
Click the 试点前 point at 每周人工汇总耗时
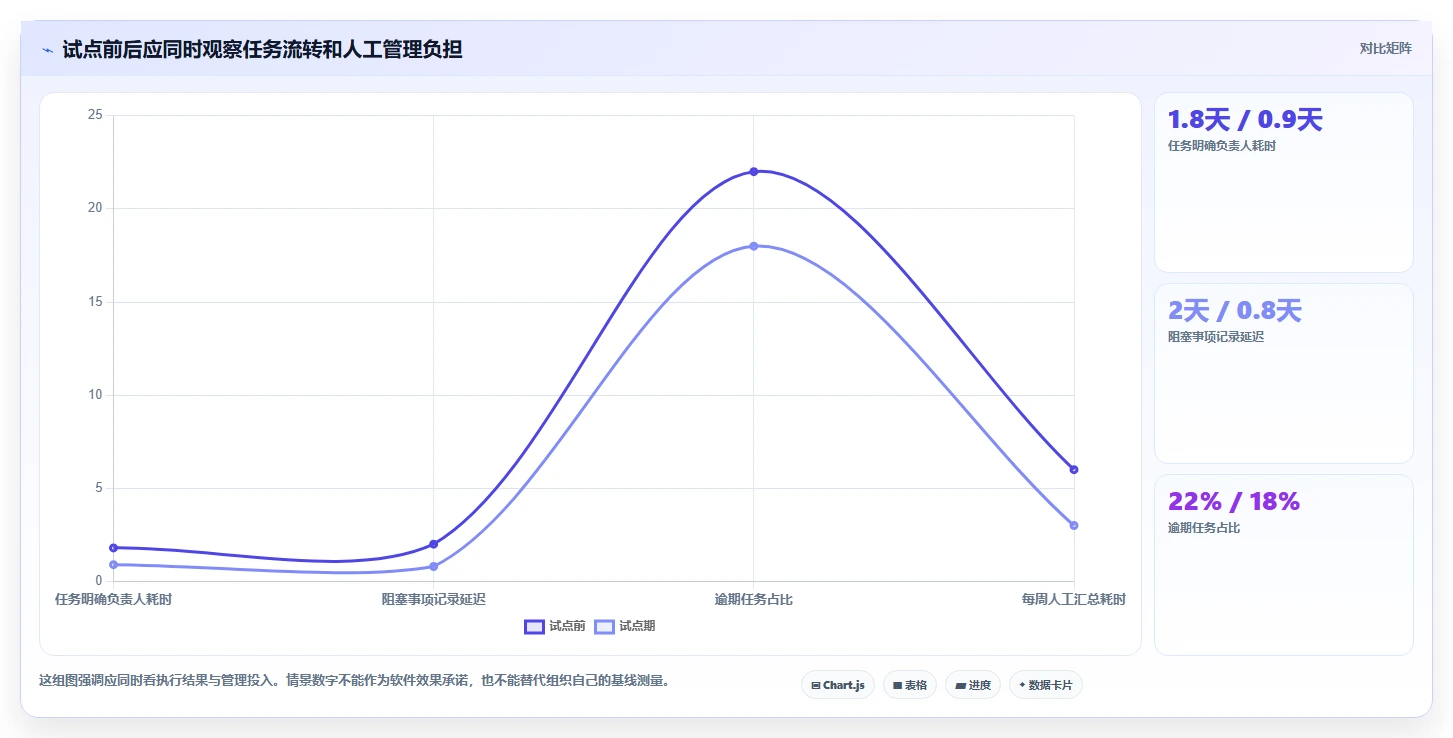coord(1073,469)
